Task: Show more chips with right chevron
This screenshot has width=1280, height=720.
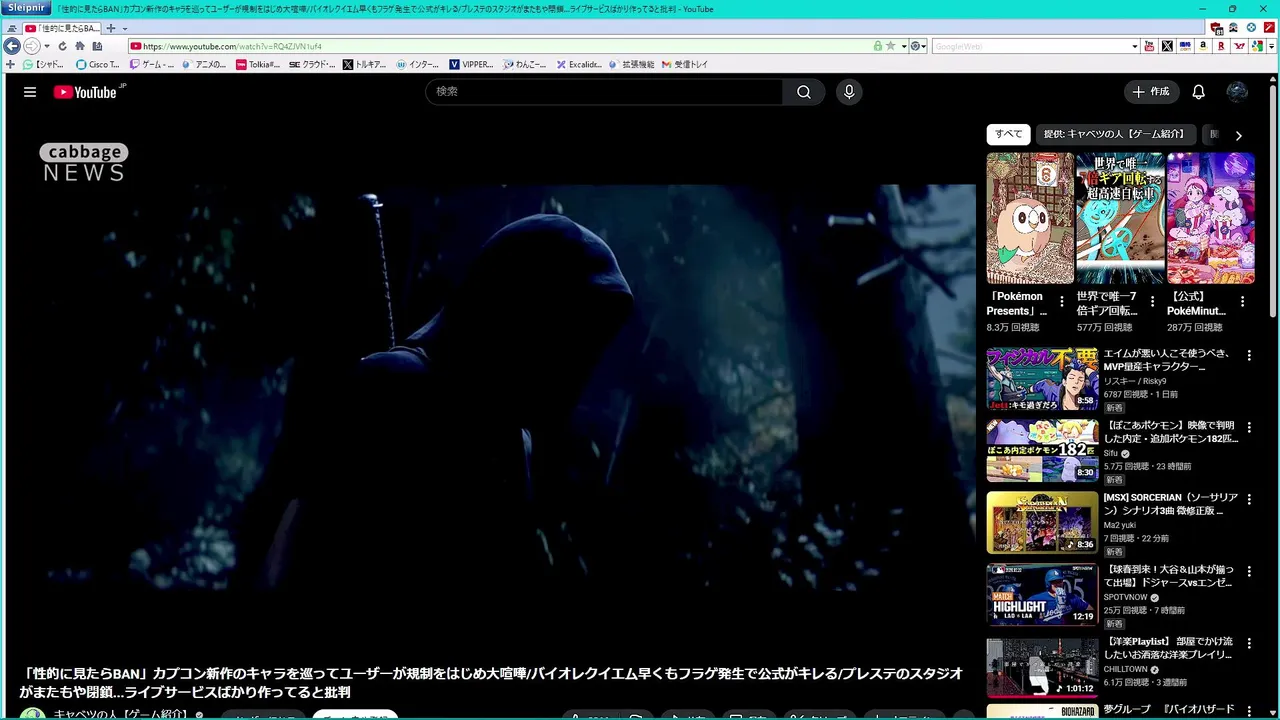Action: point(1238,135)
